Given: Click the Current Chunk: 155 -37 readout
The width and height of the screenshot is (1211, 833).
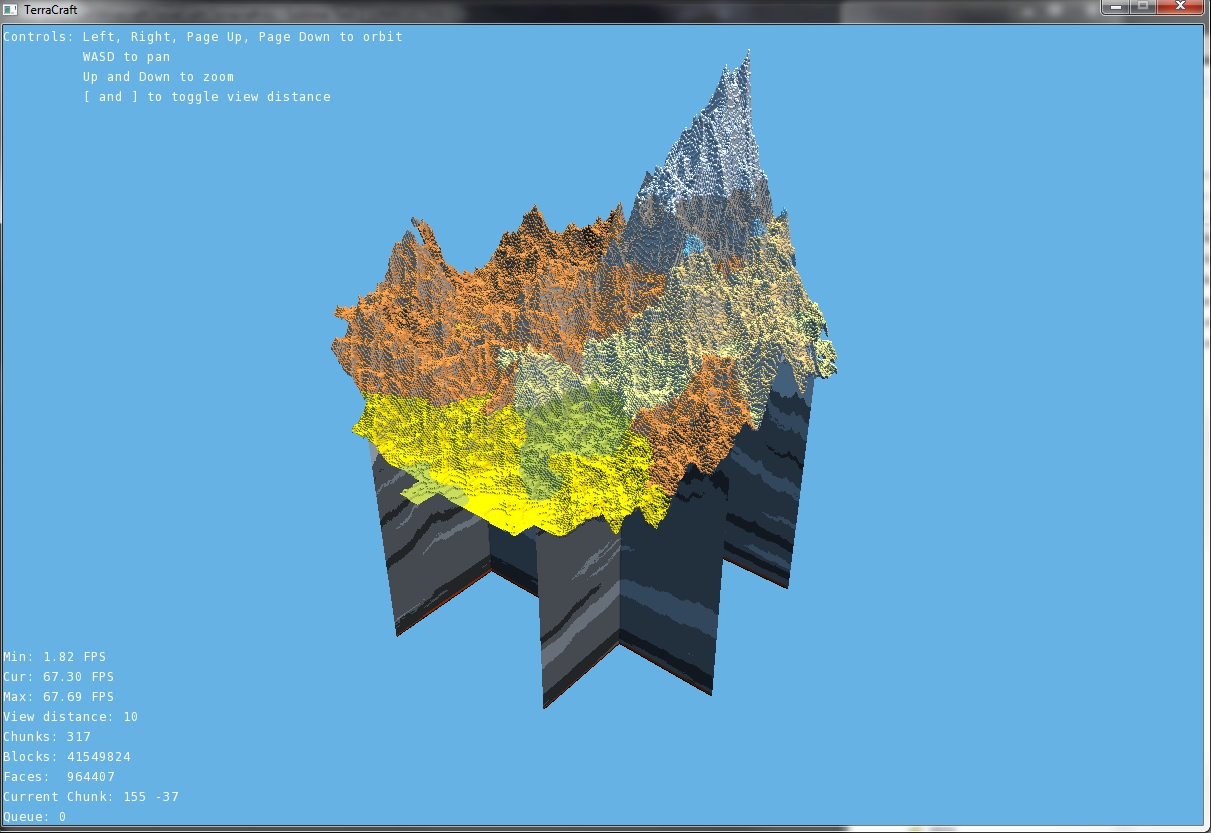Looking at the screenshot, I should pyautogui.click(x=90, y=796).
